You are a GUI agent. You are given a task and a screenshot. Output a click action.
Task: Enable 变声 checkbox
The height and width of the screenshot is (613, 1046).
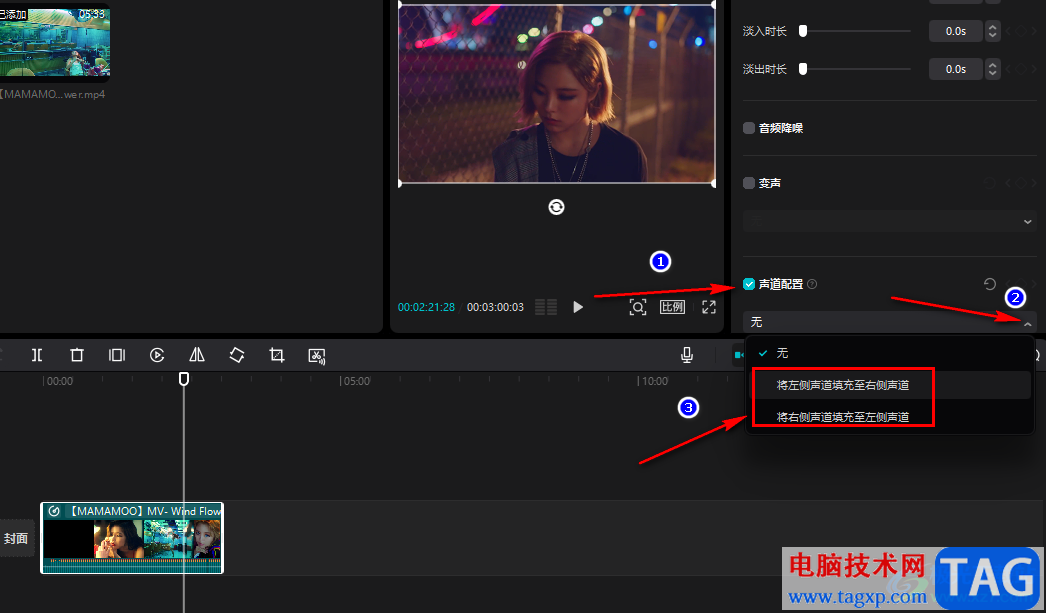point(749,183)
